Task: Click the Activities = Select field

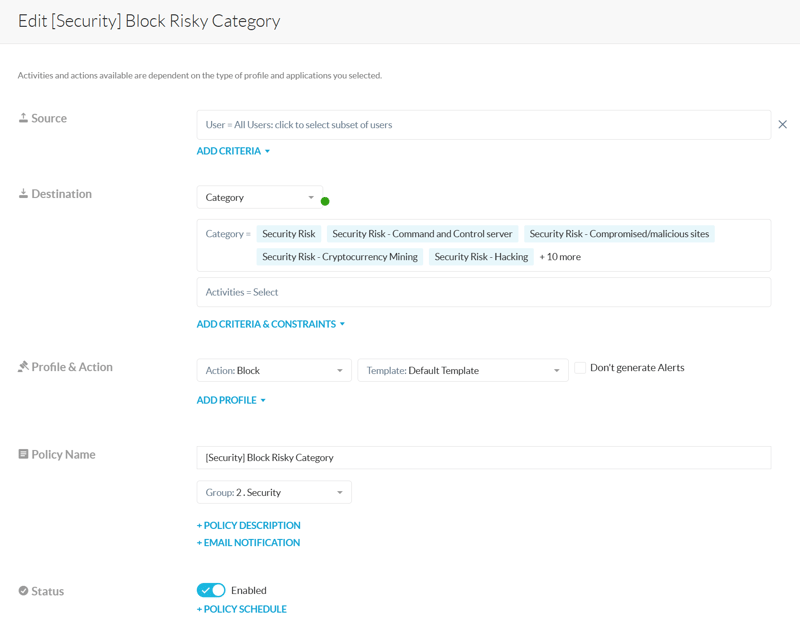Action: [483, 292]
